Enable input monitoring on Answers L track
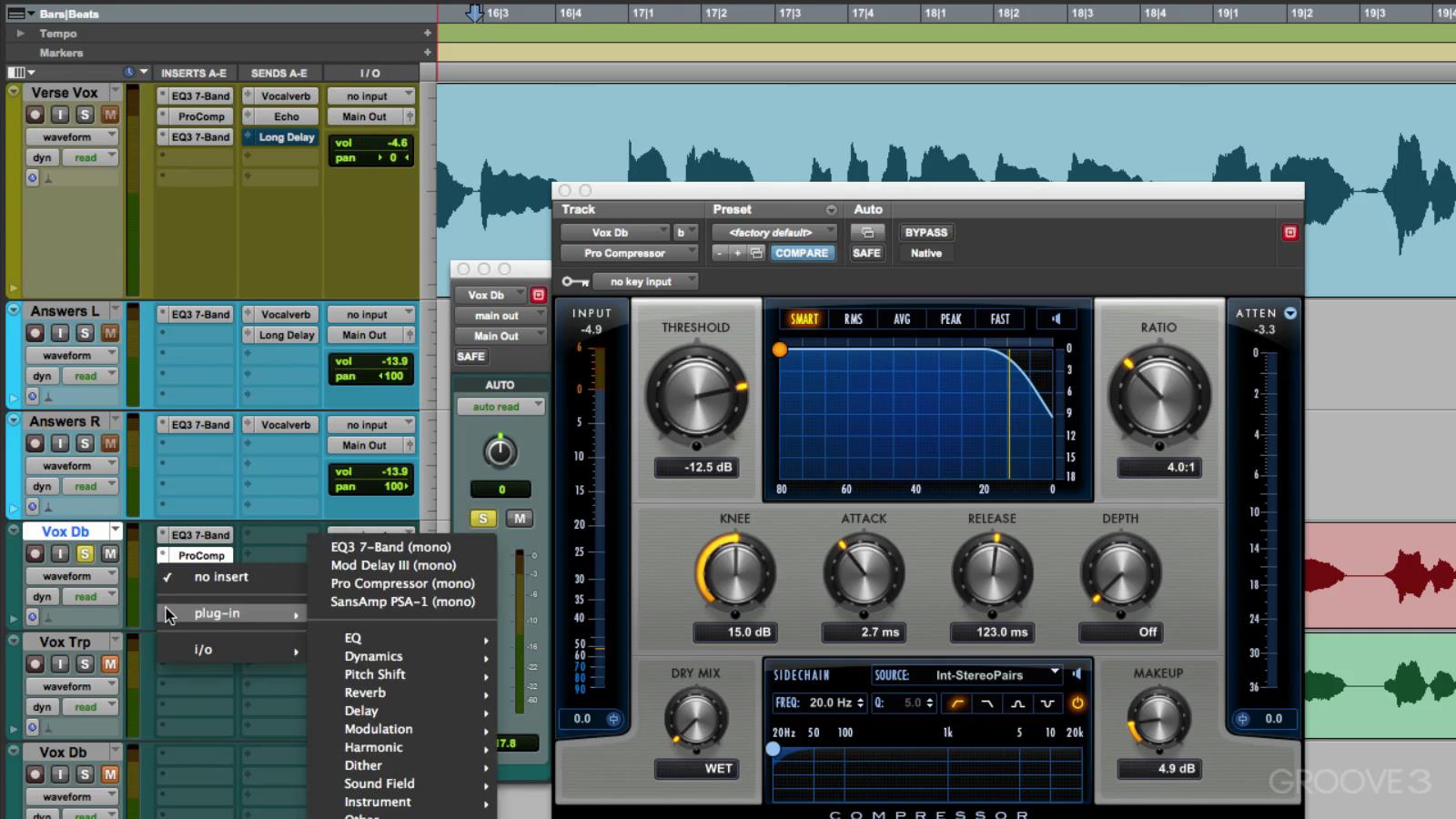Image resolution: width=1456 pixels, height=819 pixels. coord(60,333)
